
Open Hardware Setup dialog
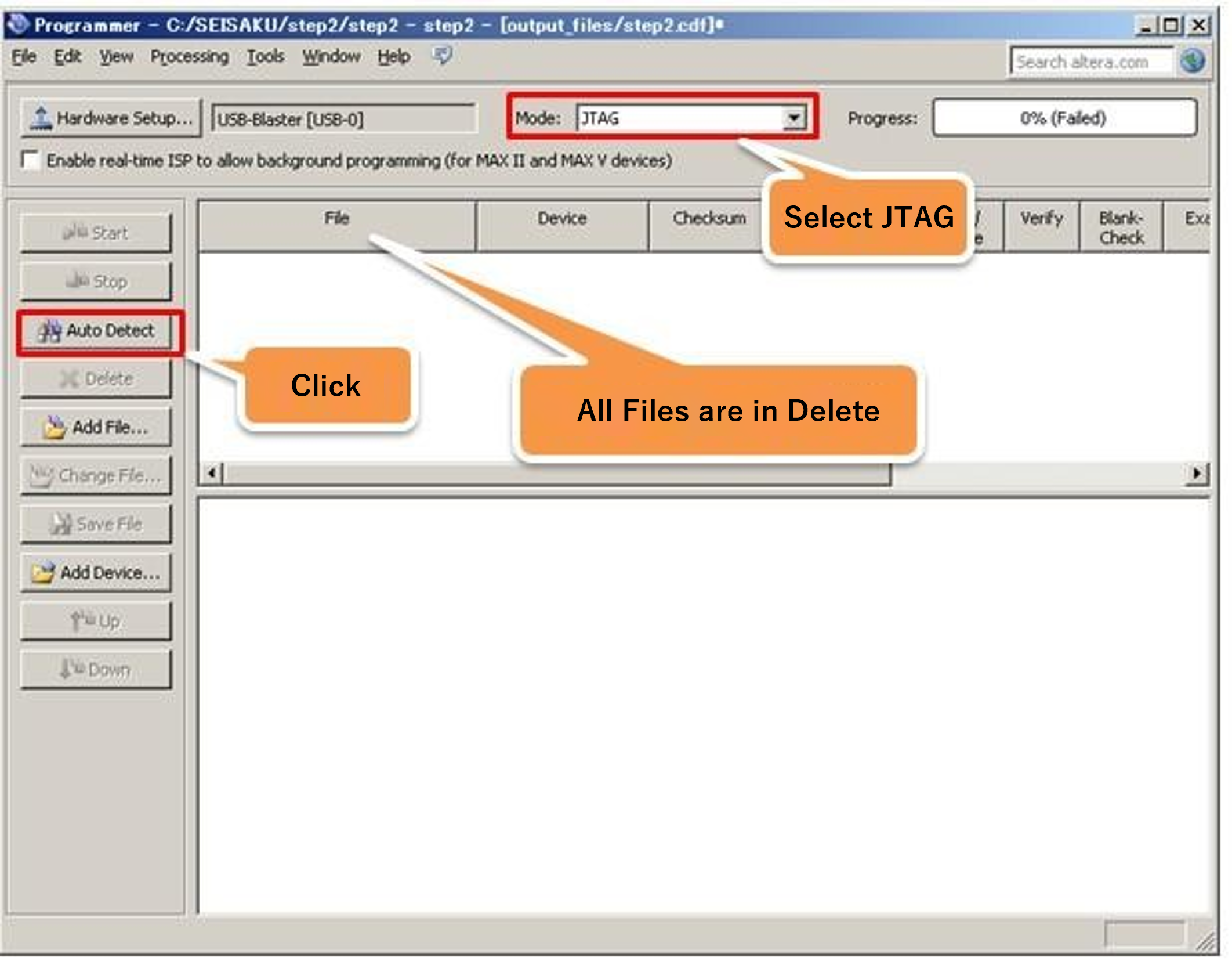click(x=110, y=118)
